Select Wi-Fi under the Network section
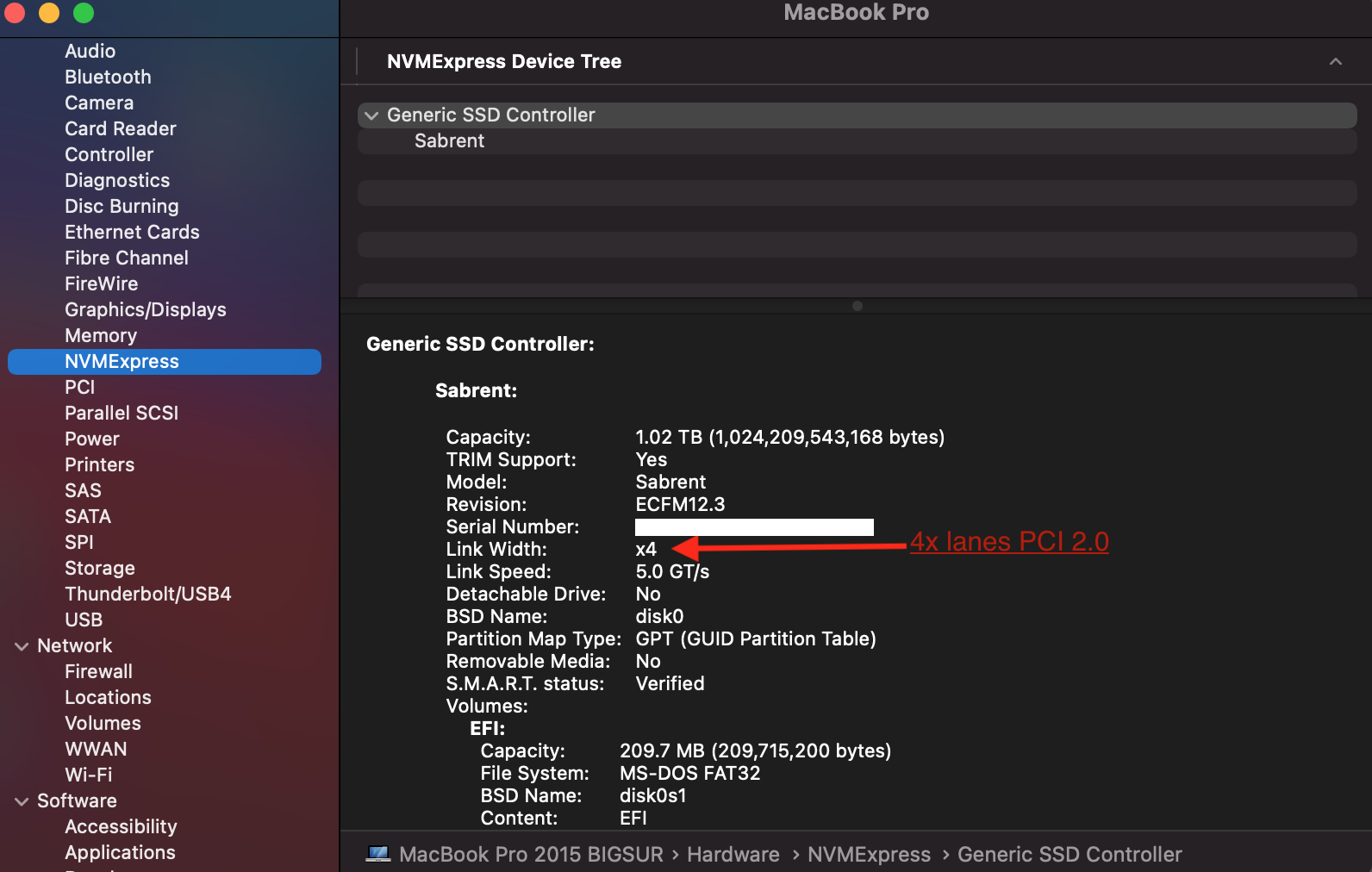This screenshot has height=872, width=1372. pos(88,775)
